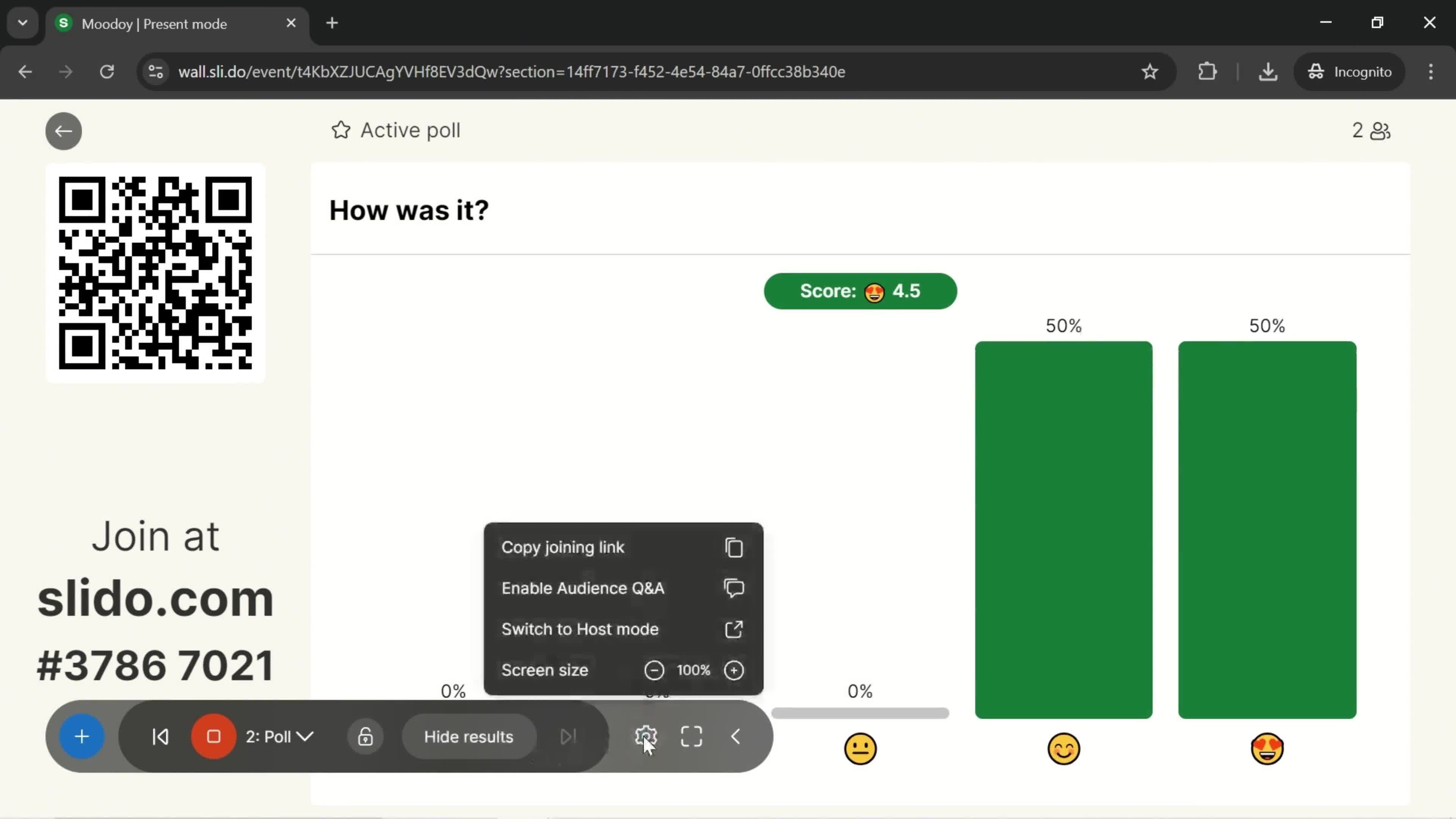Toggle the Active poll star favorite
Screen dimensions: 1456x819
[x=341, y=130]
